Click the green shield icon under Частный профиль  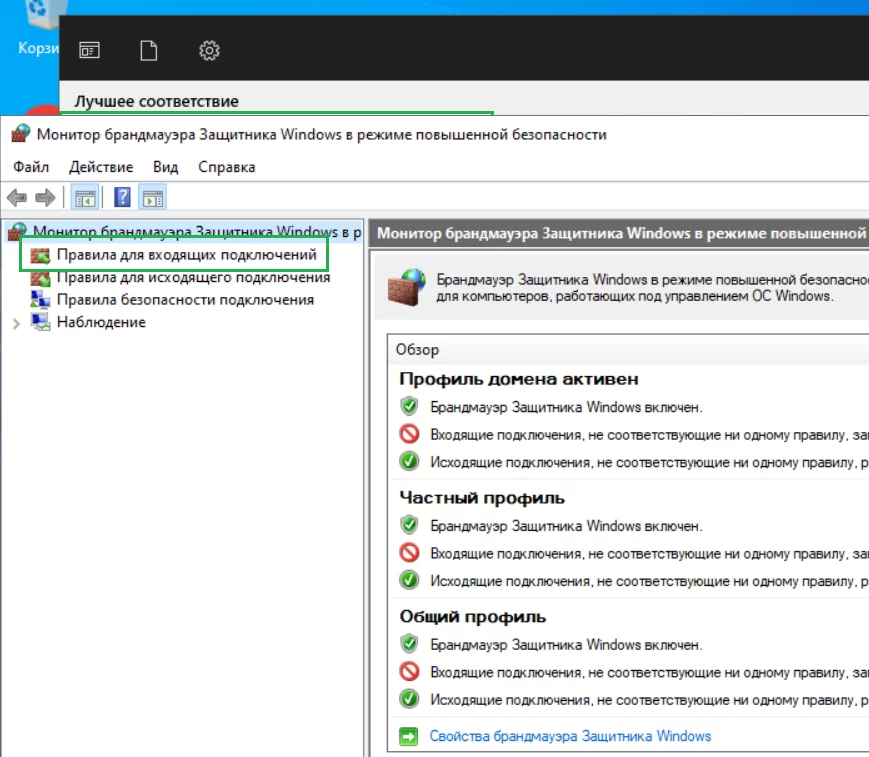click(x=409, y=525)
